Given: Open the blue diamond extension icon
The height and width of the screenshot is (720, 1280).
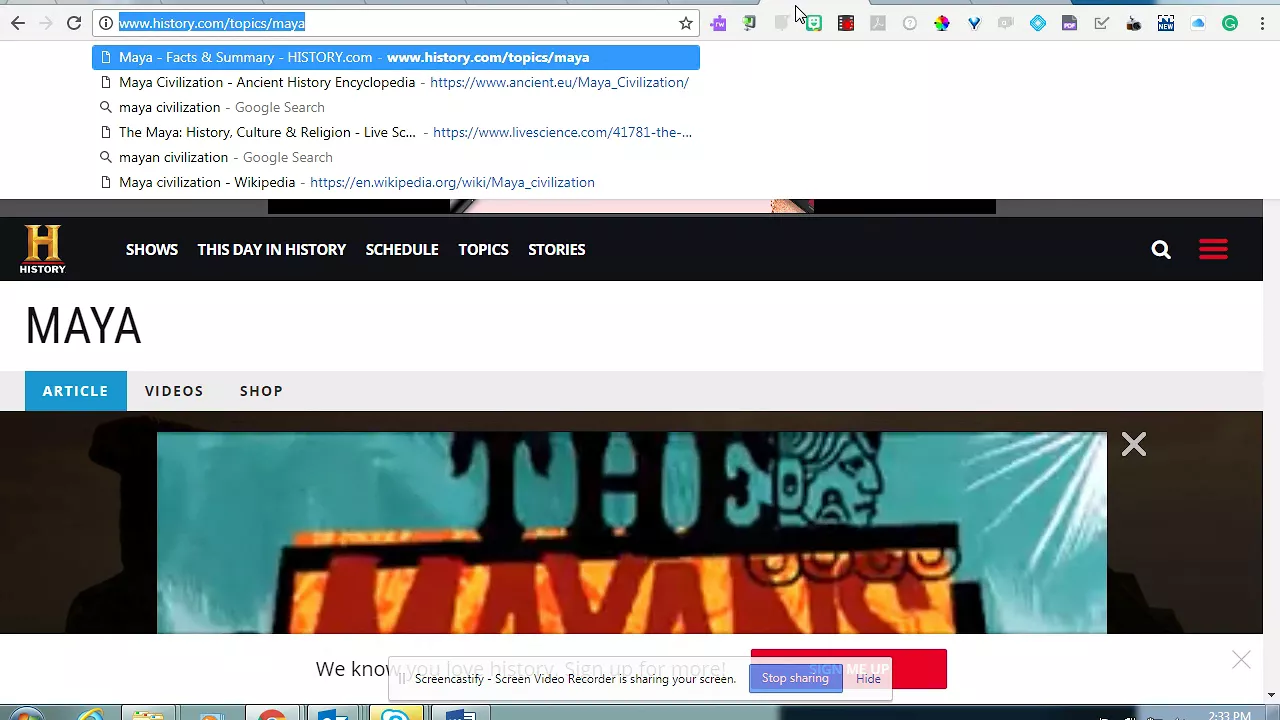Looking at the screenshot, I should coord(1038,23).
